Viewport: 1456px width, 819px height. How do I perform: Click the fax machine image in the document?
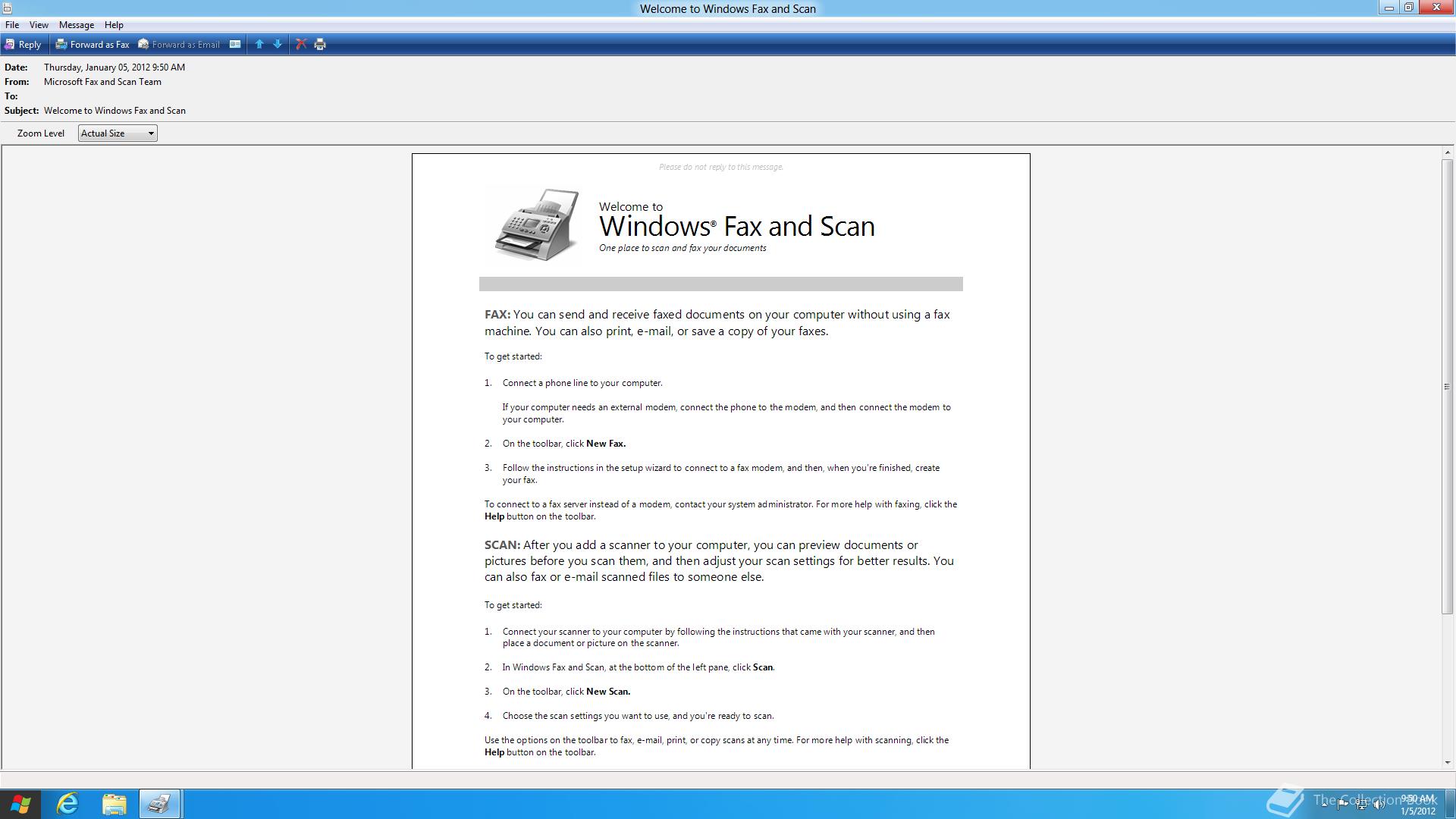(537, 224)
